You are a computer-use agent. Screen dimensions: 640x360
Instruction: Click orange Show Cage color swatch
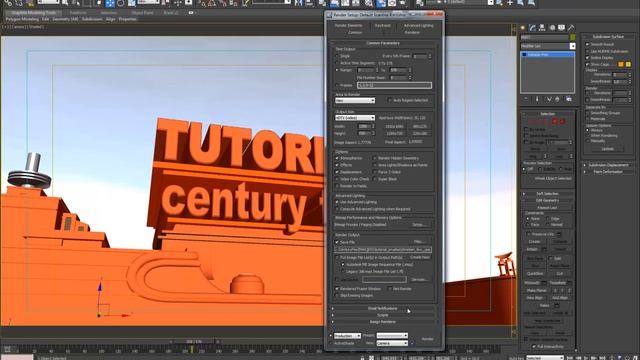pyautogui.click(x=621, y=64)
